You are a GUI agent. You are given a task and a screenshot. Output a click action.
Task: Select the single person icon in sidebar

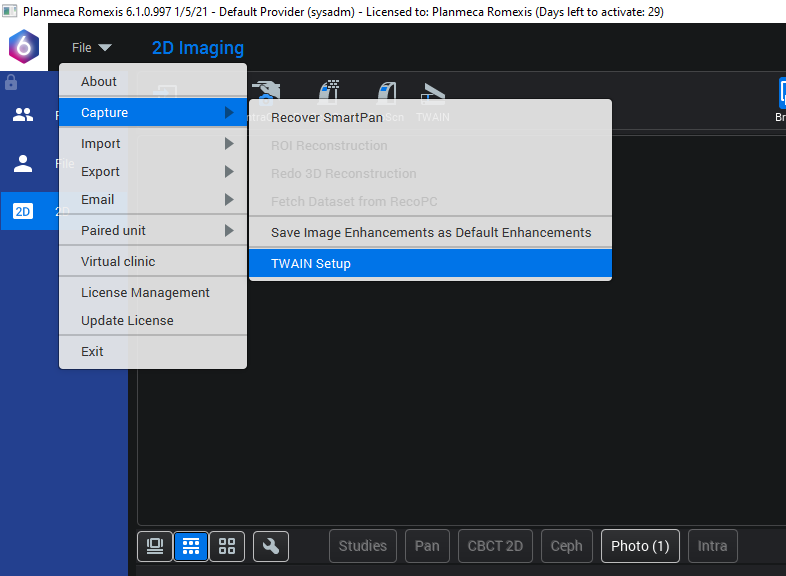[x=23, y=163]
